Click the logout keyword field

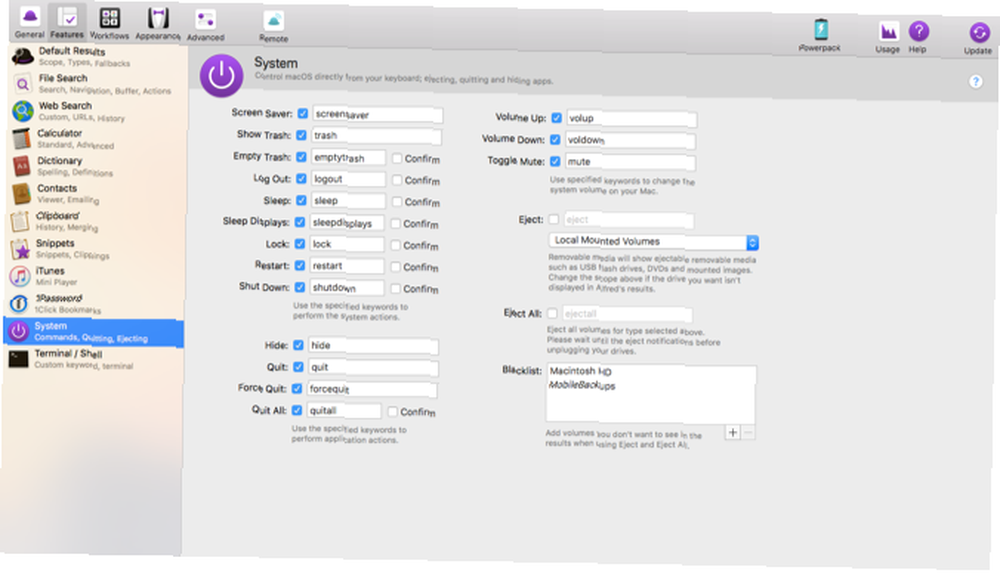(x=348, y=179)
